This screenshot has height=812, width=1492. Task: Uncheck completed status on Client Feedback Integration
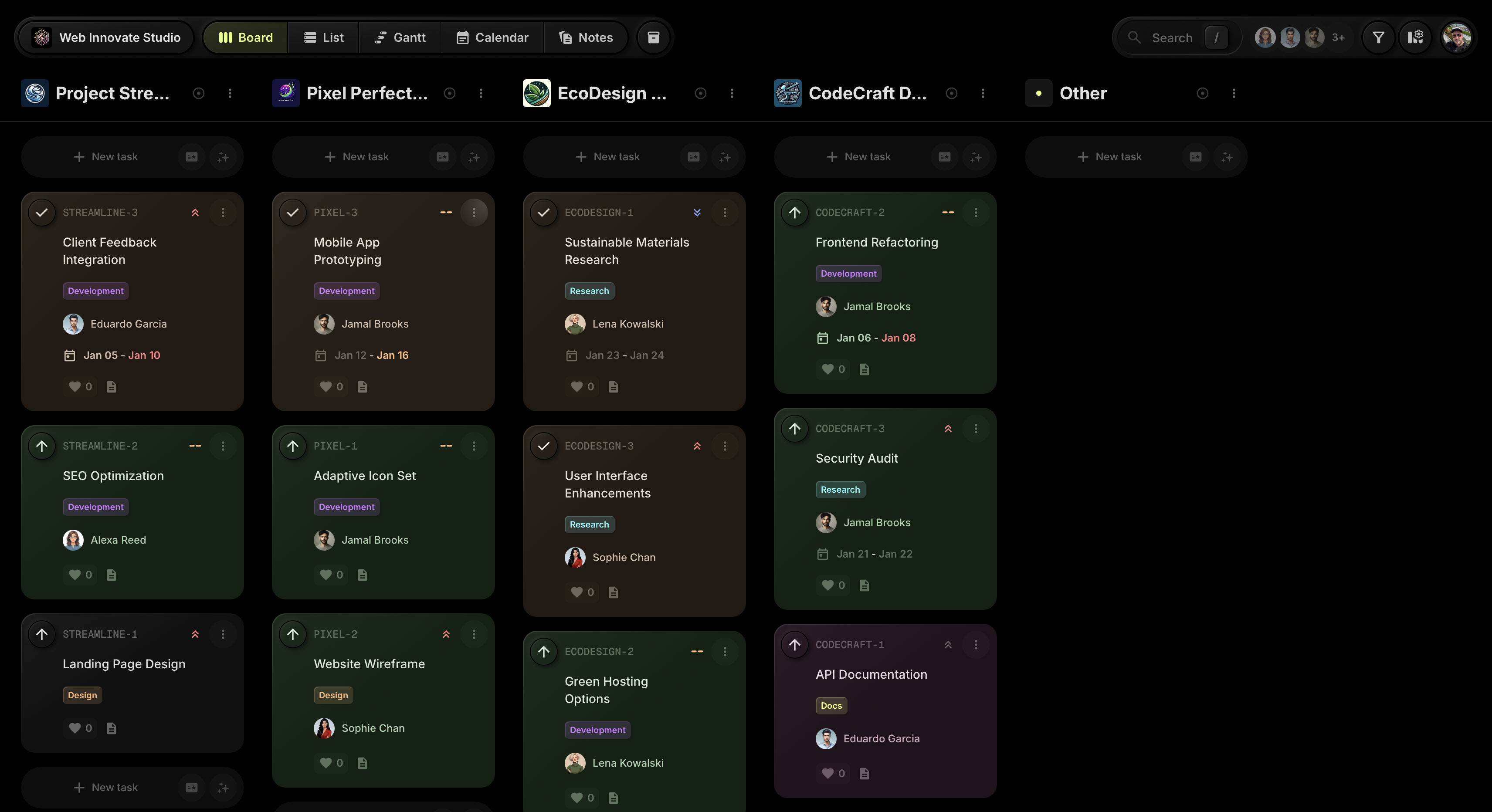(42, 213)
